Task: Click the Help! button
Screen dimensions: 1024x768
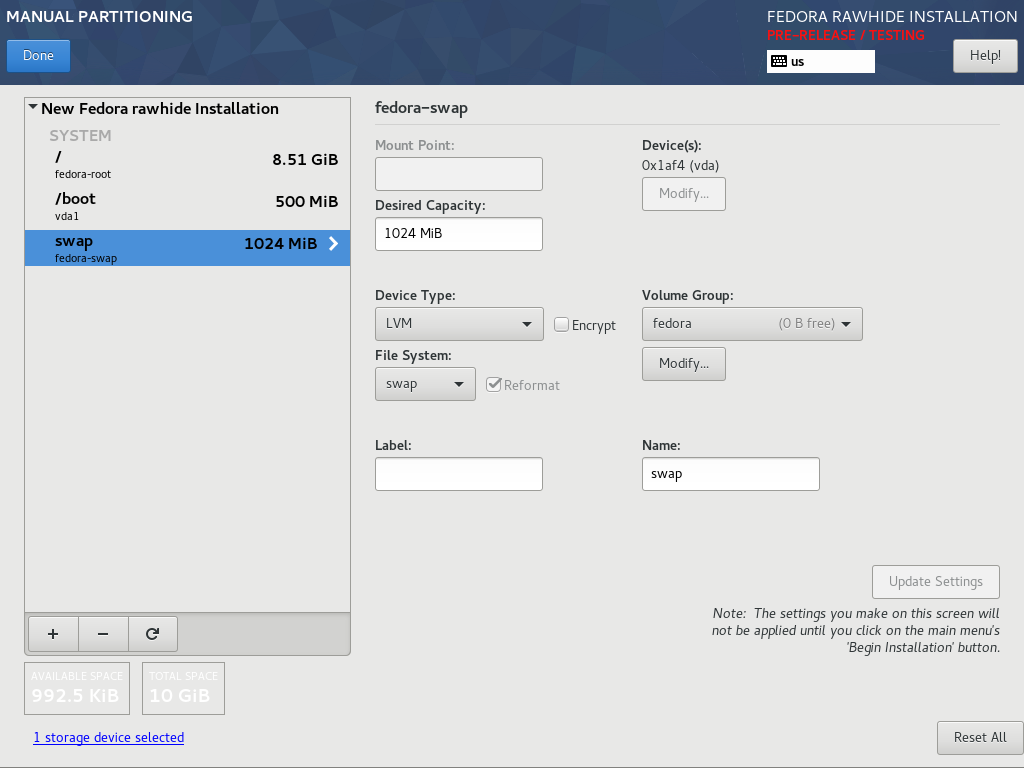Action: pos(985,56)
